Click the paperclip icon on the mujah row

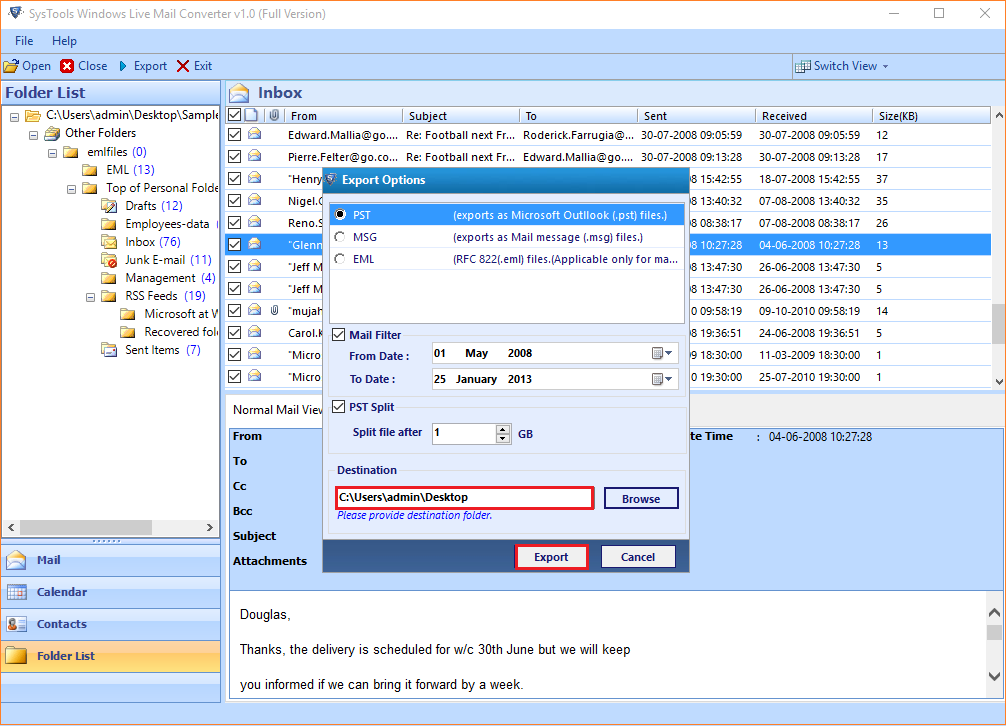[275, 310]
